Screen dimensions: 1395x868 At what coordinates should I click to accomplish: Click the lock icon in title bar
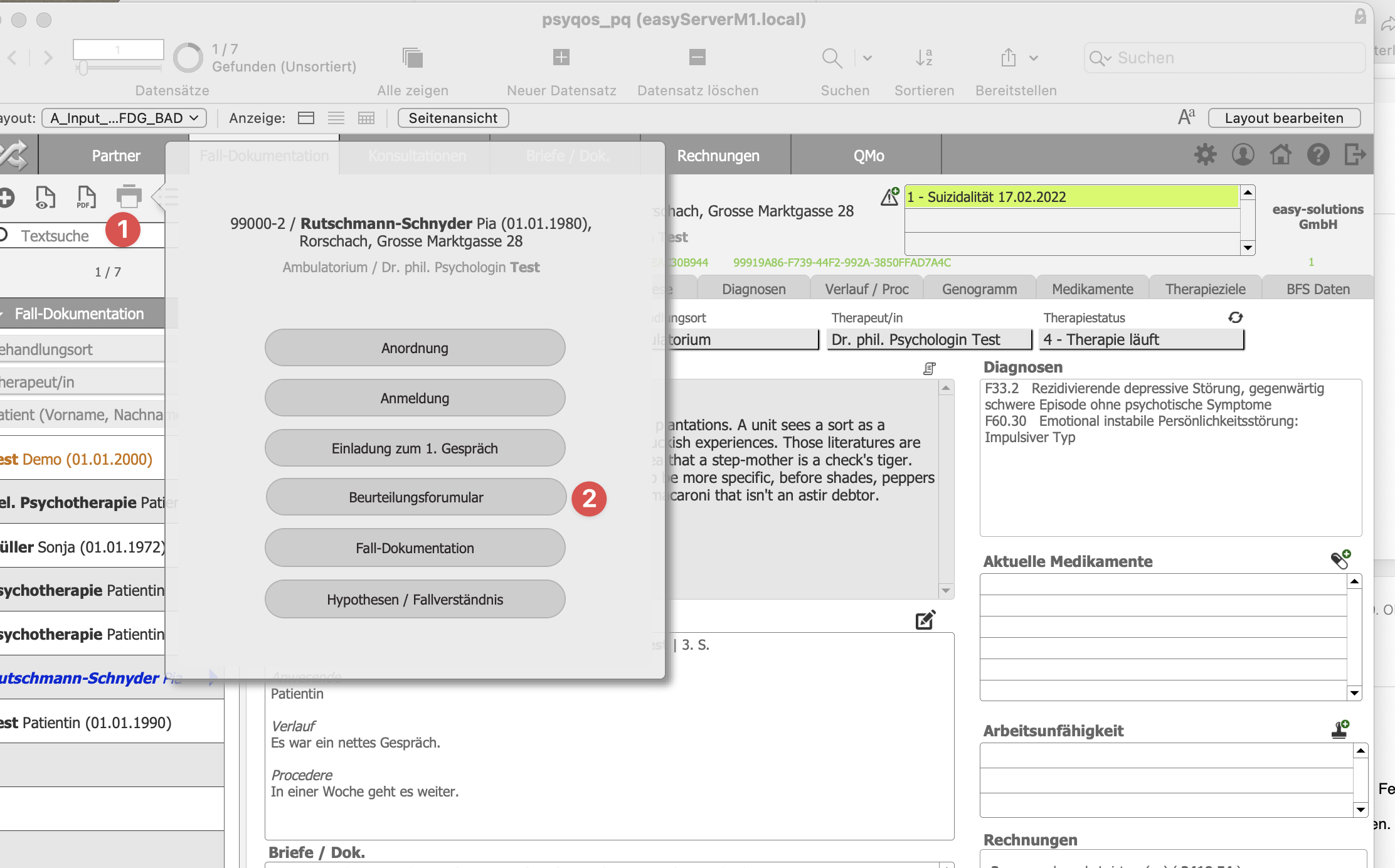[x=1360, y=16]
